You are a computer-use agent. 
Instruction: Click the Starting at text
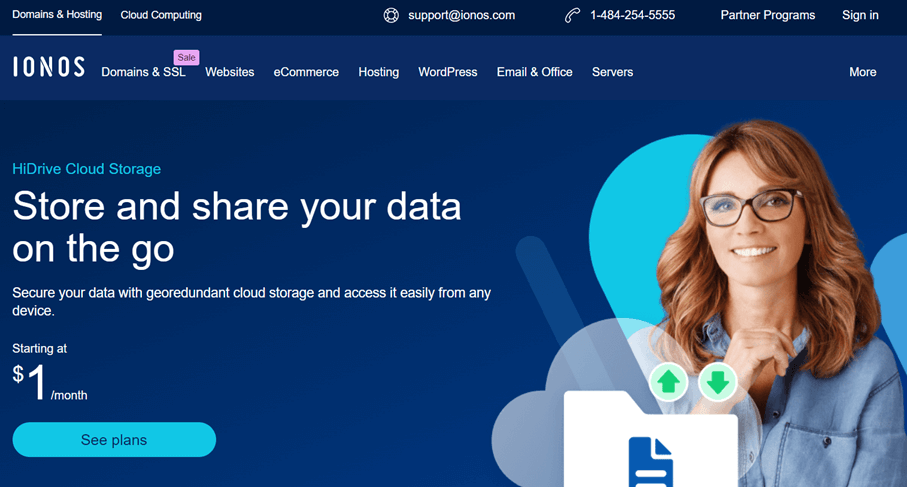[39, 348]
